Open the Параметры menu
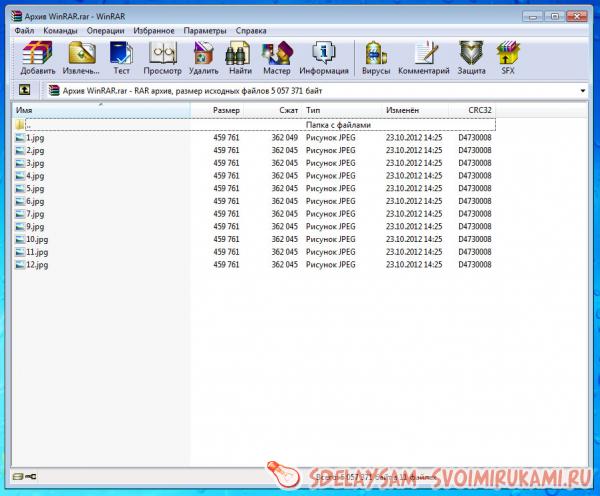The image size is (600, 496). [203, 31]
